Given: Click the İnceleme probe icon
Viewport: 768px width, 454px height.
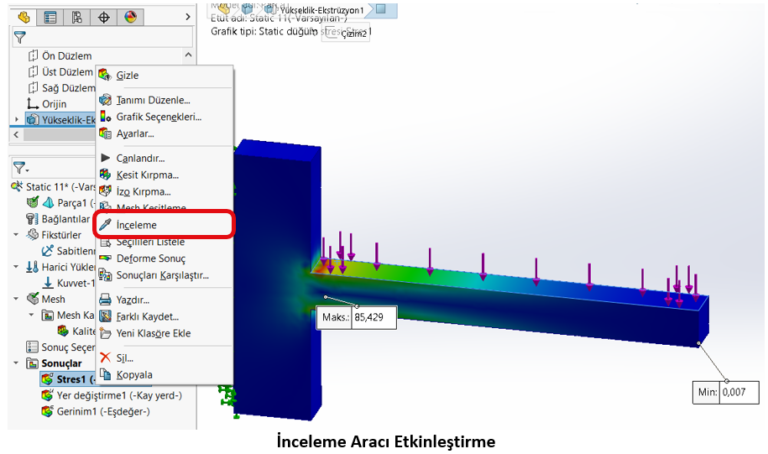Looking at the screenshot, I should click(x=106, y=225).
